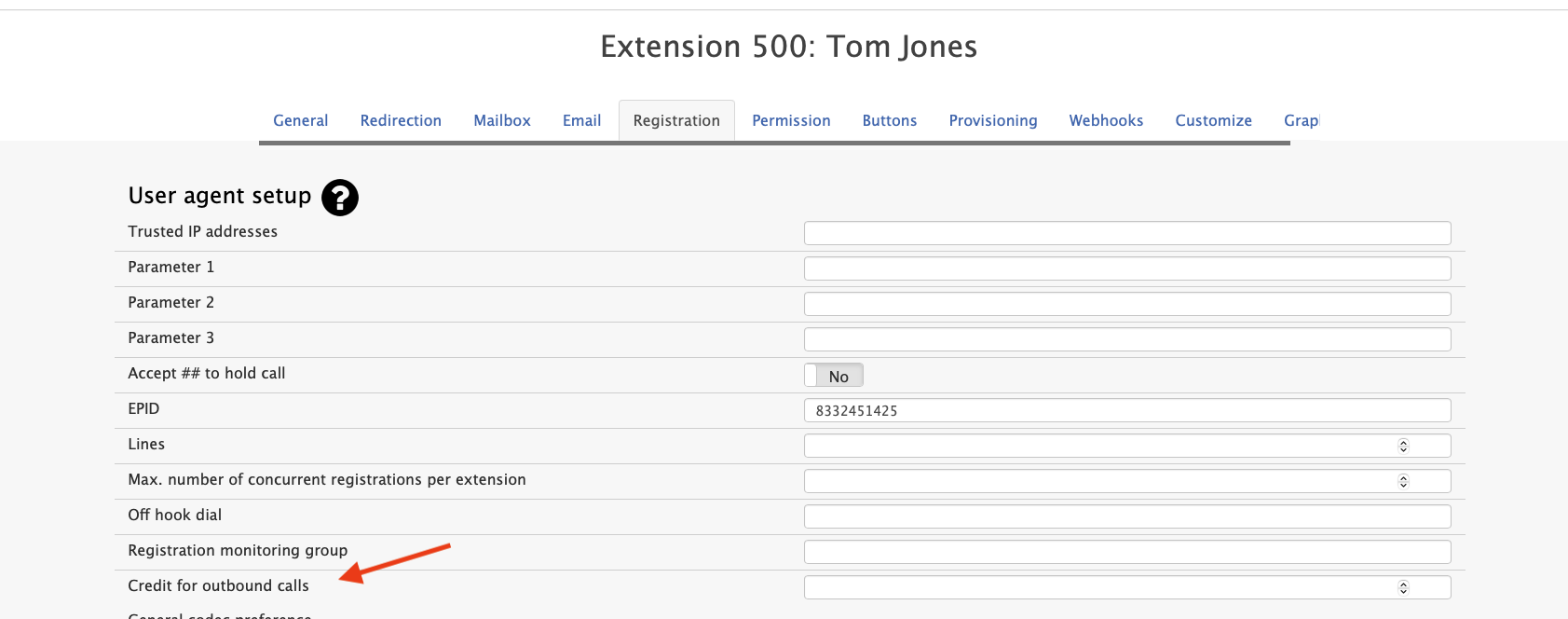Click the Lines label text
This screenshot has height=619, width=1568.
pyautogui.click(x=146, y=444)
